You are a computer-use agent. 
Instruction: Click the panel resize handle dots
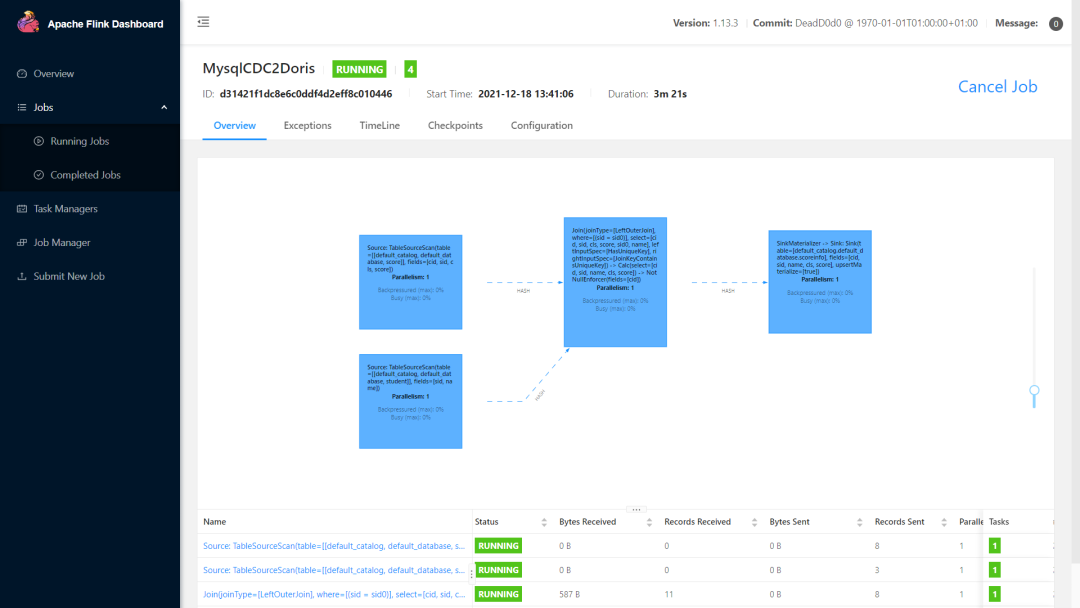coord(636,510)
